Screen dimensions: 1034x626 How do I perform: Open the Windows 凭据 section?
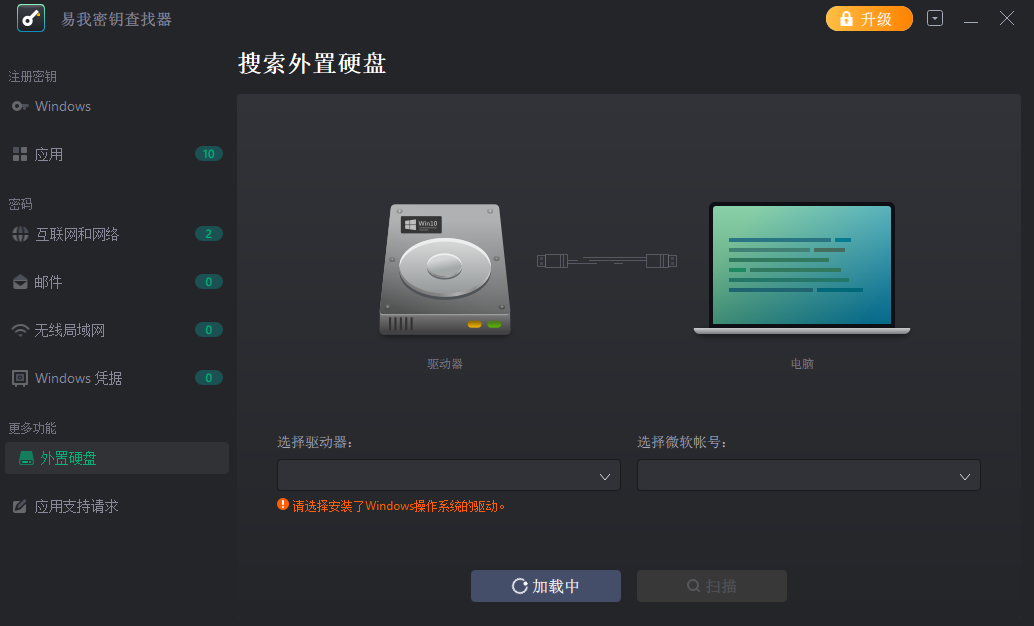coord(79,378)
